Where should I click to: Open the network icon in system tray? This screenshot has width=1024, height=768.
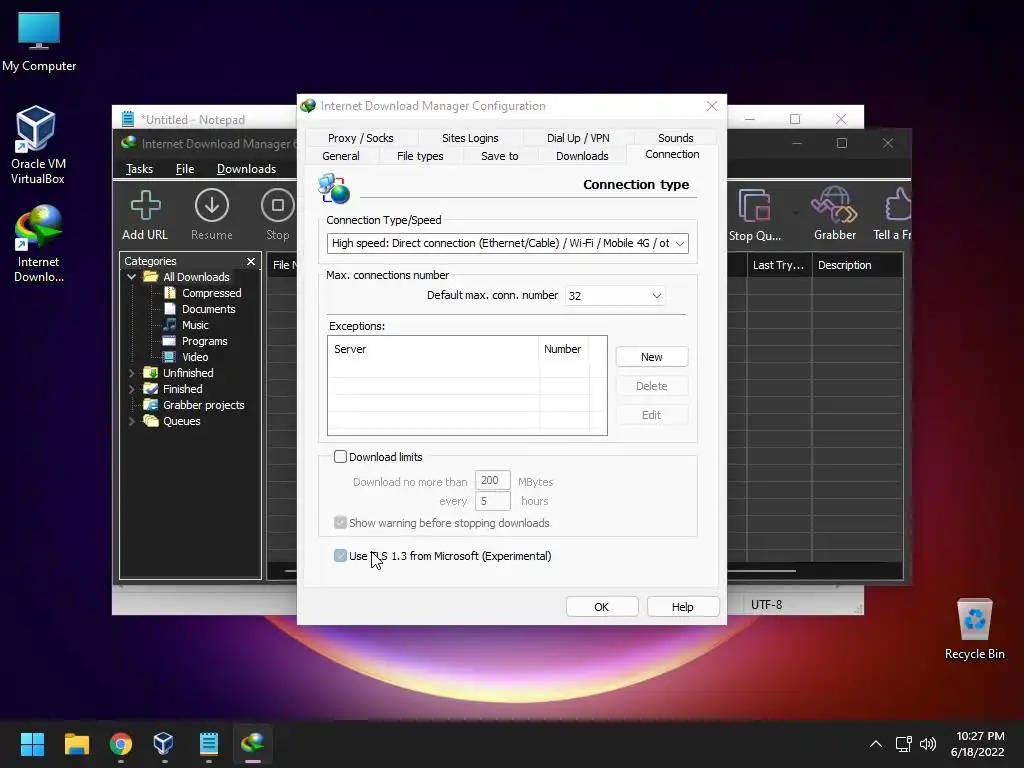[904, 744]
